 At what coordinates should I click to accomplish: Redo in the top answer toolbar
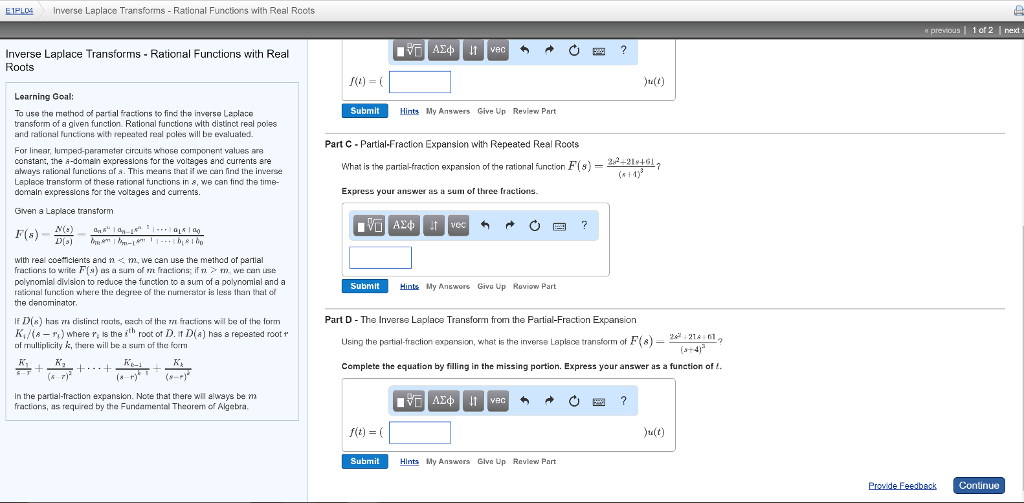(549, 50)
